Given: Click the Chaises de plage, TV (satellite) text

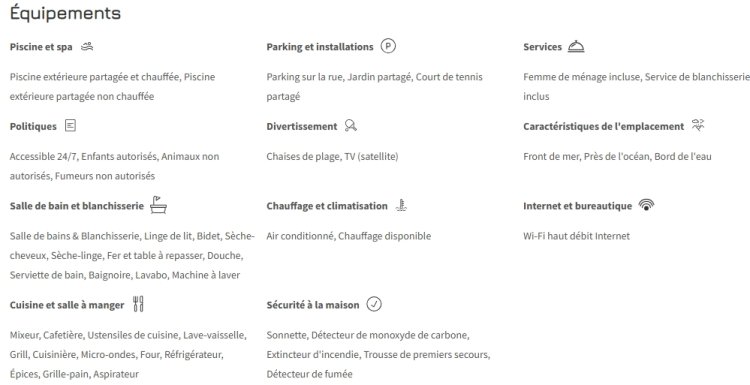Looking at the screenshot, I should (x=332, y=156).
